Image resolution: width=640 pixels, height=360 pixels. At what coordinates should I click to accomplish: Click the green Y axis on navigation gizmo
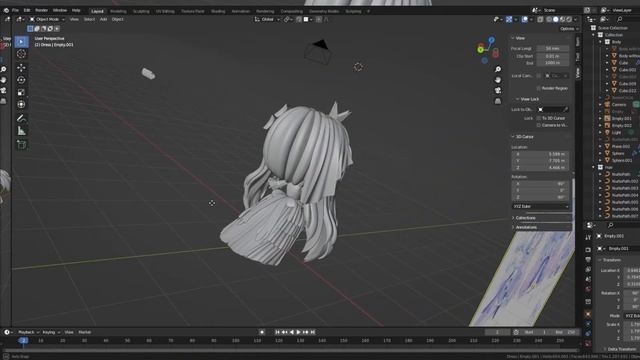[x=480, y=50]
